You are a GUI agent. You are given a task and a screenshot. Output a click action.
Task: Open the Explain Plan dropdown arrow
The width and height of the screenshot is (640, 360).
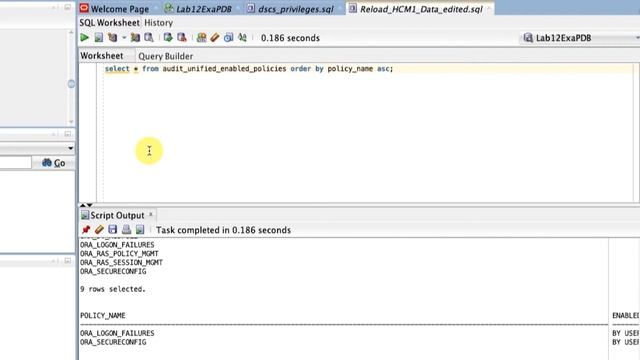(124, 38)
